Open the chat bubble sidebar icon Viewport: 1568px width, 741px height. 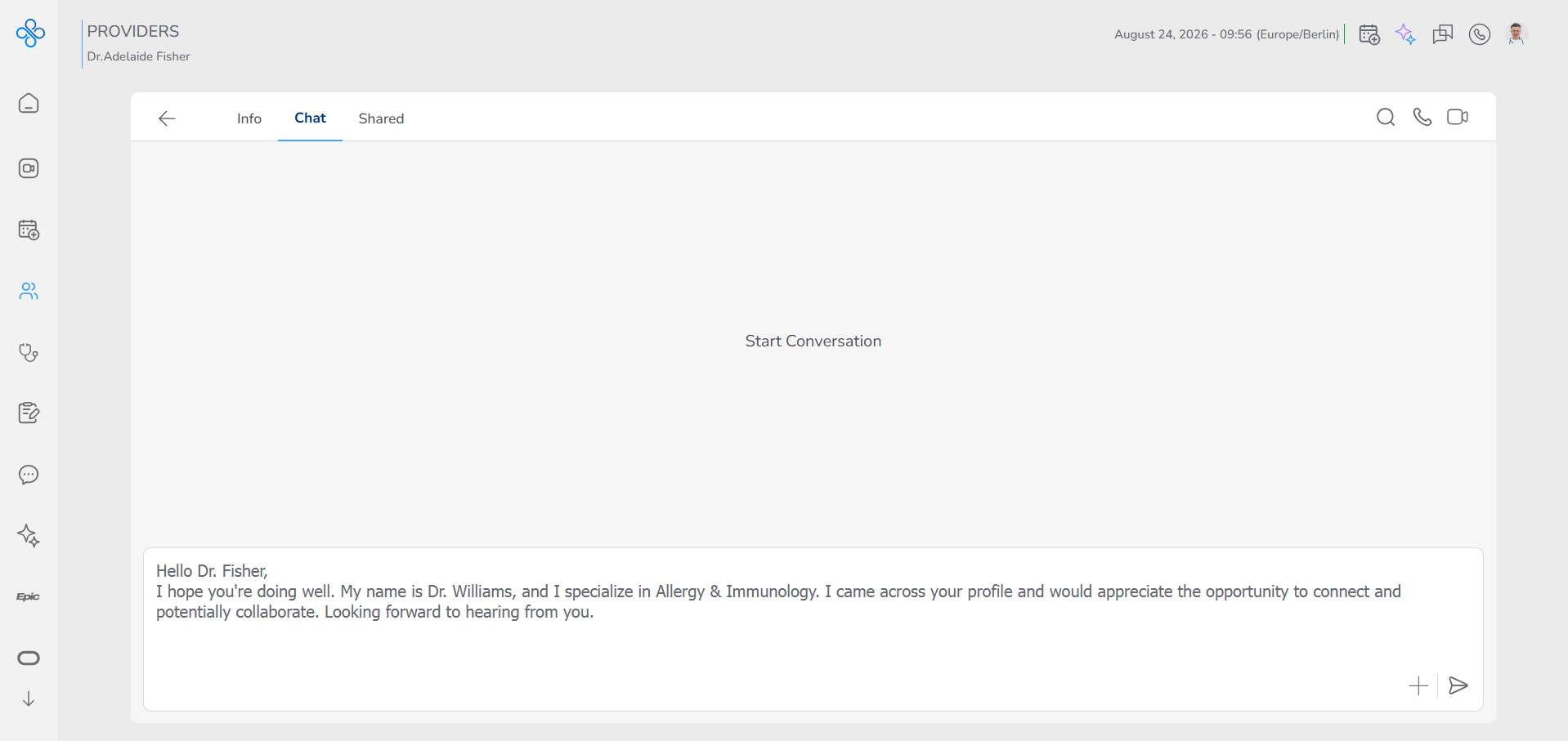[29, 475]
